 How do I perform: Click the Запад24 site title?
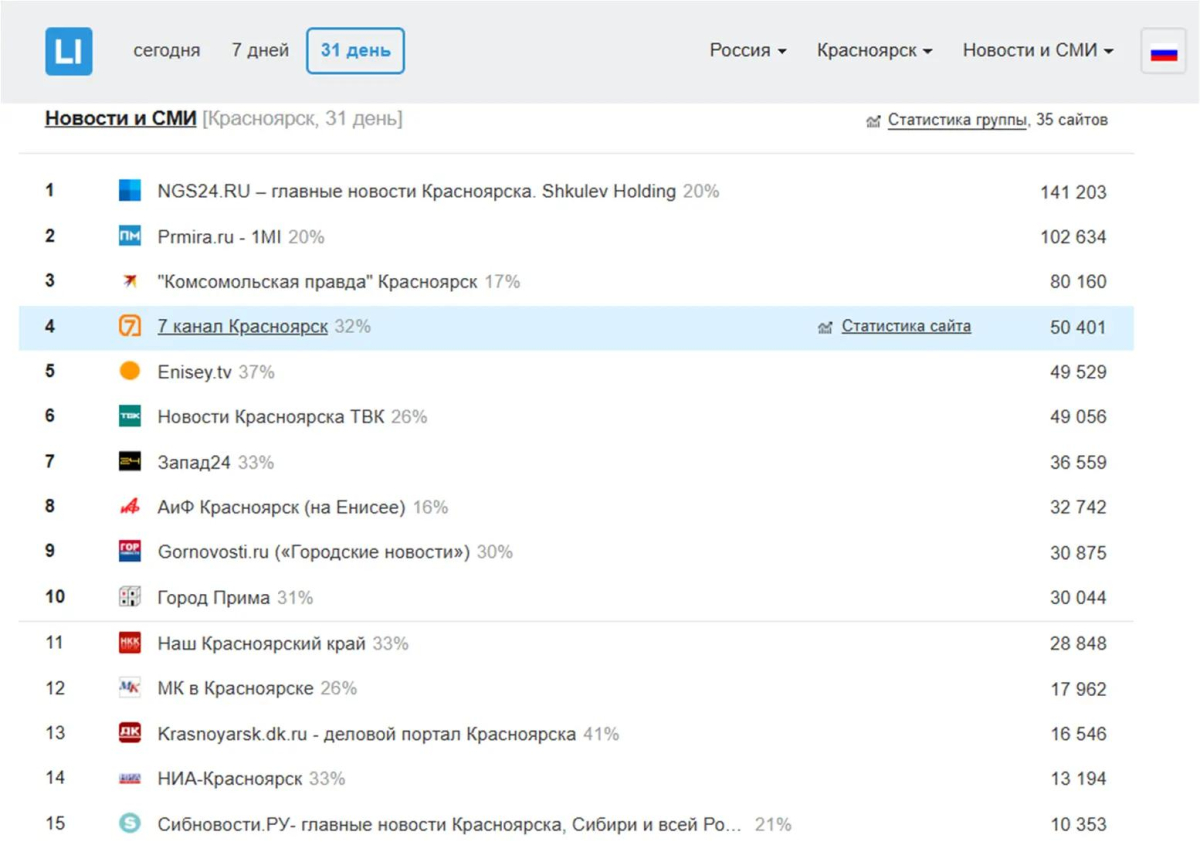pos(196,462)
